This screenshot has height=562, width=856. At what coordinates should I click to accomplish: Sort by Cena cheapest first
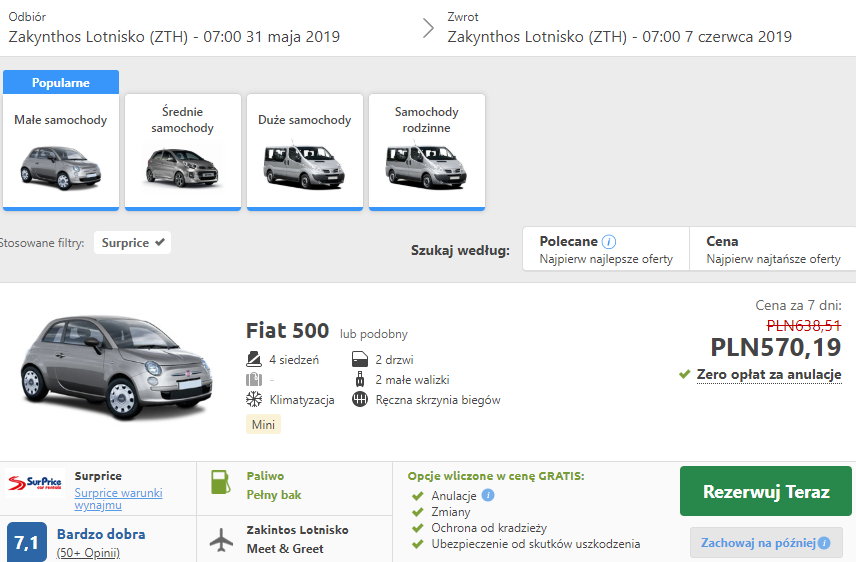coord(772,250)
